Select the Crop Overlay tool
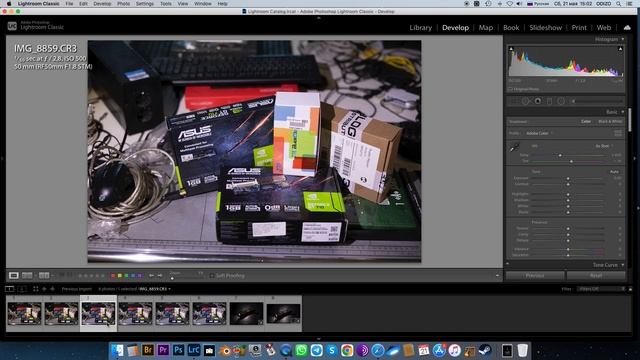This screenshot has height=360, width=640. 514,101
